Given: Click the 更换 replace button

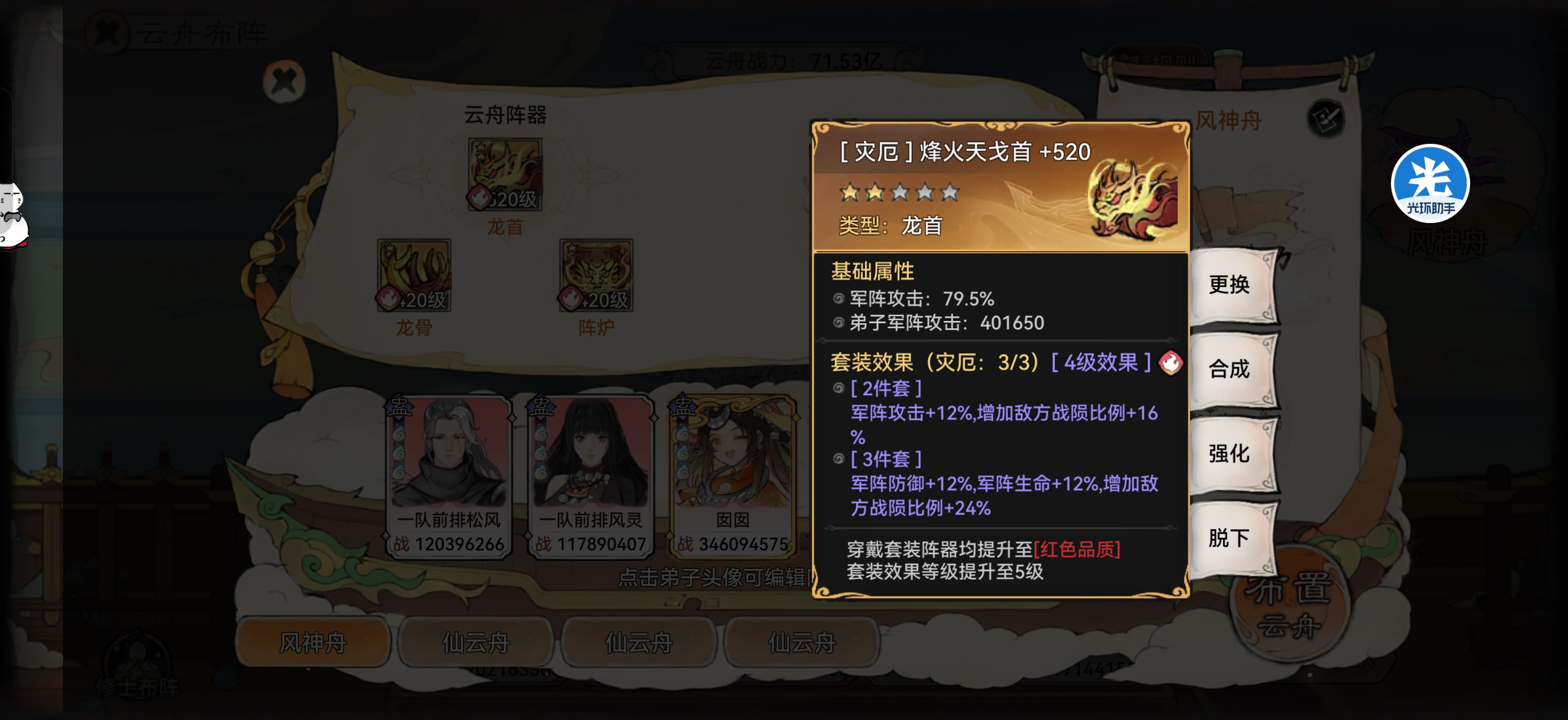Looking at the screenshot, I should coord(1231,285).
